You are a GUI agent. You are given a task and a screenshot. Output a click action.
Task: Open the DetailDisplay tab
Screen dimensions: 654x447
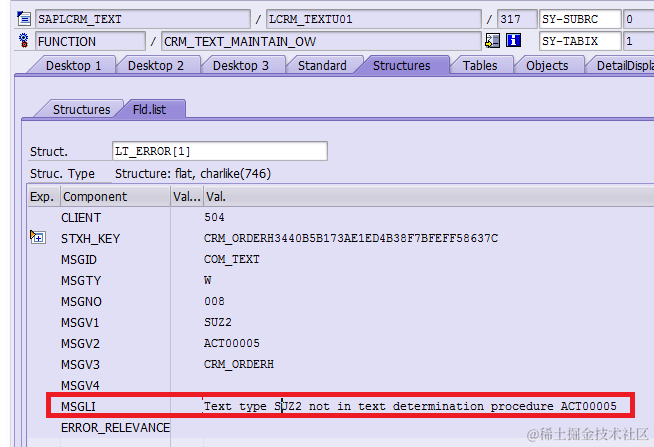tap(624, 65)
